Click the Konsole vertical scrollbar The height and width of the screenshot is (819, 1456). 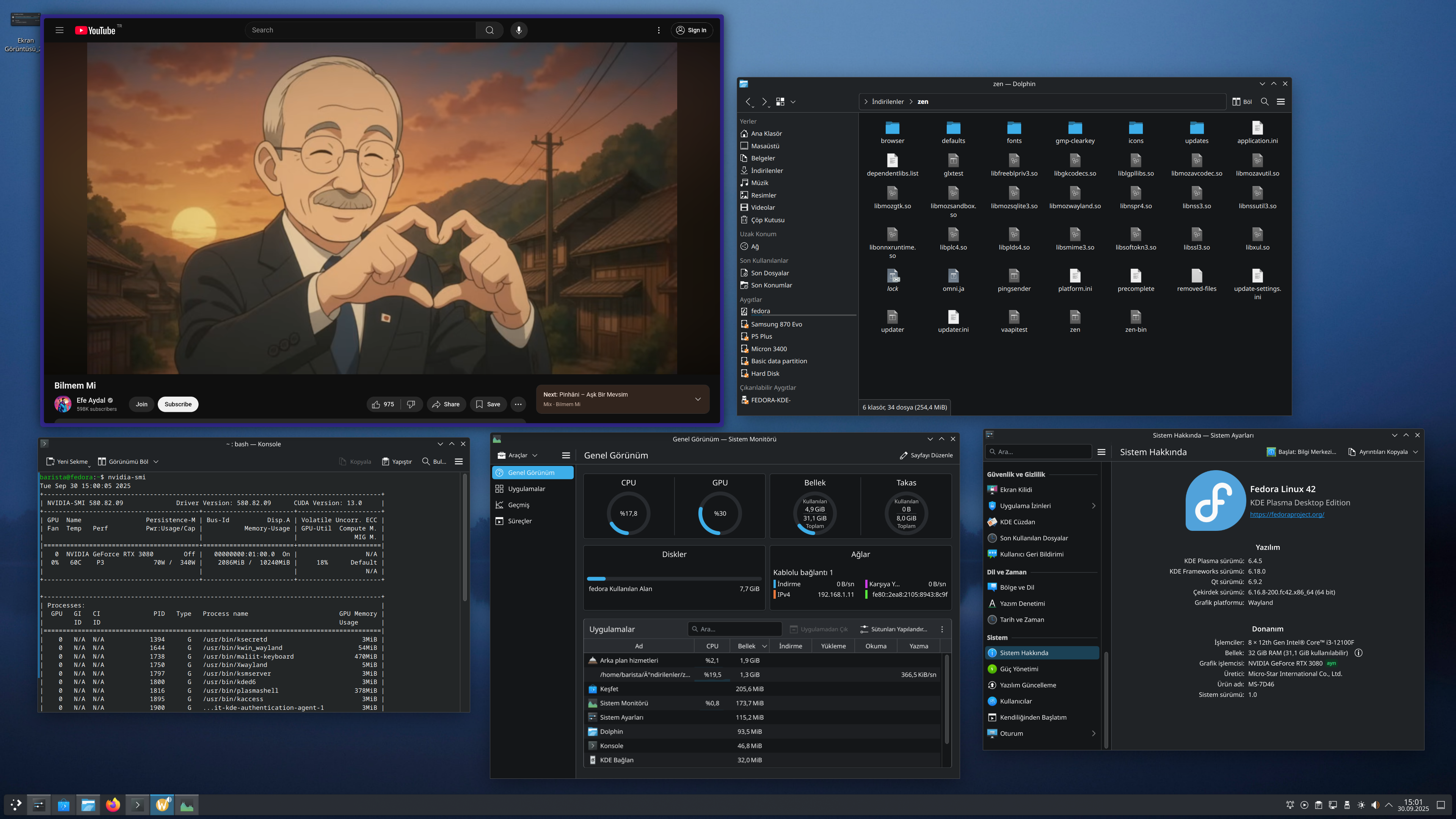pyautogui.click(x=464, y=537)
